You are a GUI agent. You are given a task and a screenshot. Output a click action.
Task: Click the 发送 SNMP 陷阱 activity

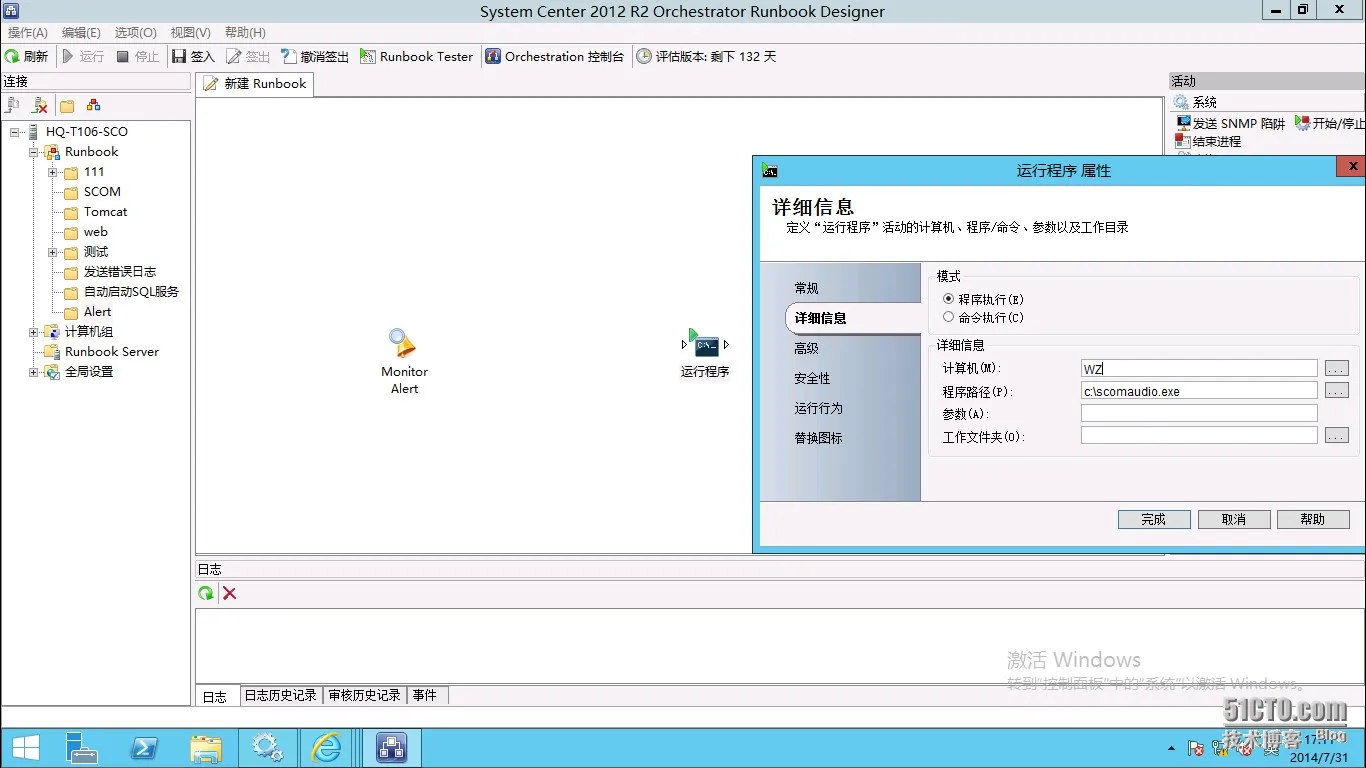pyautogui.click(x=1230, y=123)
